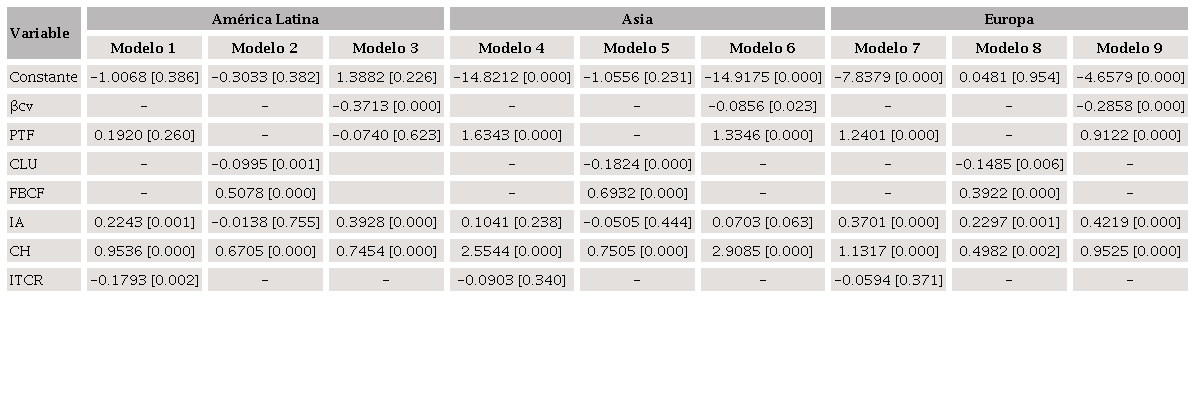Click the PTF row label
This screenshot has width=1195, height=400.
(x=22, y=135)
